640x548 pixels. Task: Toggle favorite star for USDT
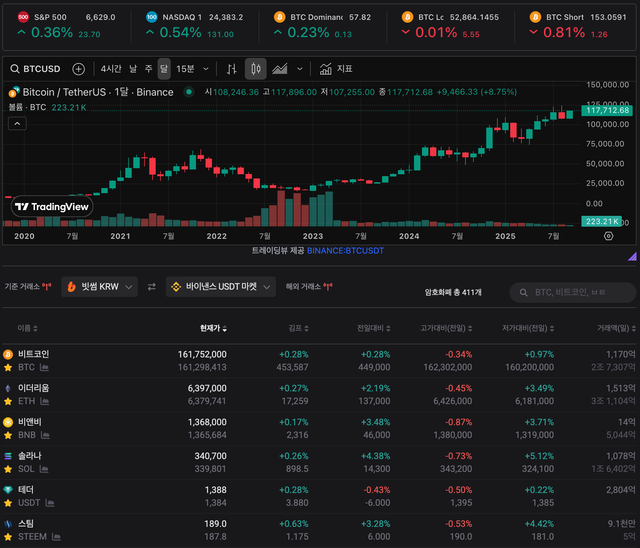click(x=8, y=503)
